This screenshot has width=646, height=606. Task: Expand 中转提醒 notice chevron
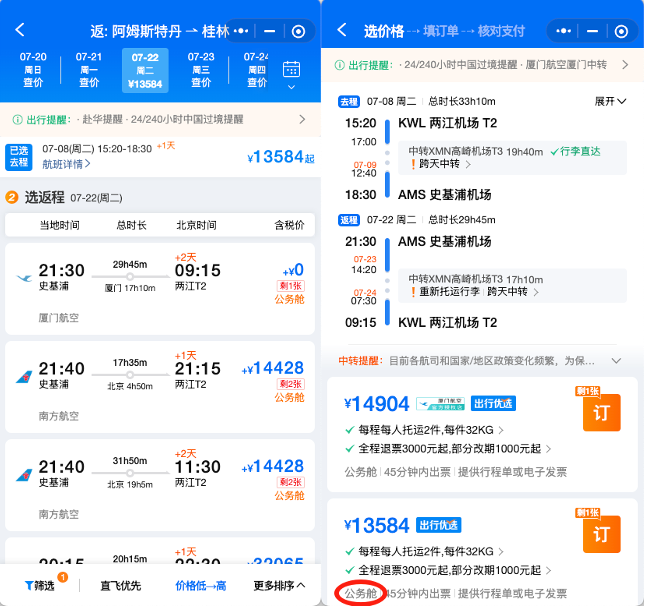pos(616,361)
